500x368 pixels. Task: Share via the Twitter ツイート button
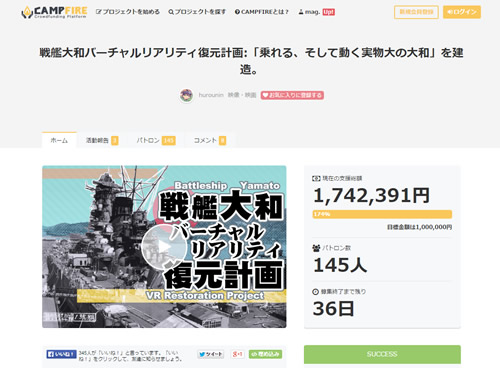[211, 354]
